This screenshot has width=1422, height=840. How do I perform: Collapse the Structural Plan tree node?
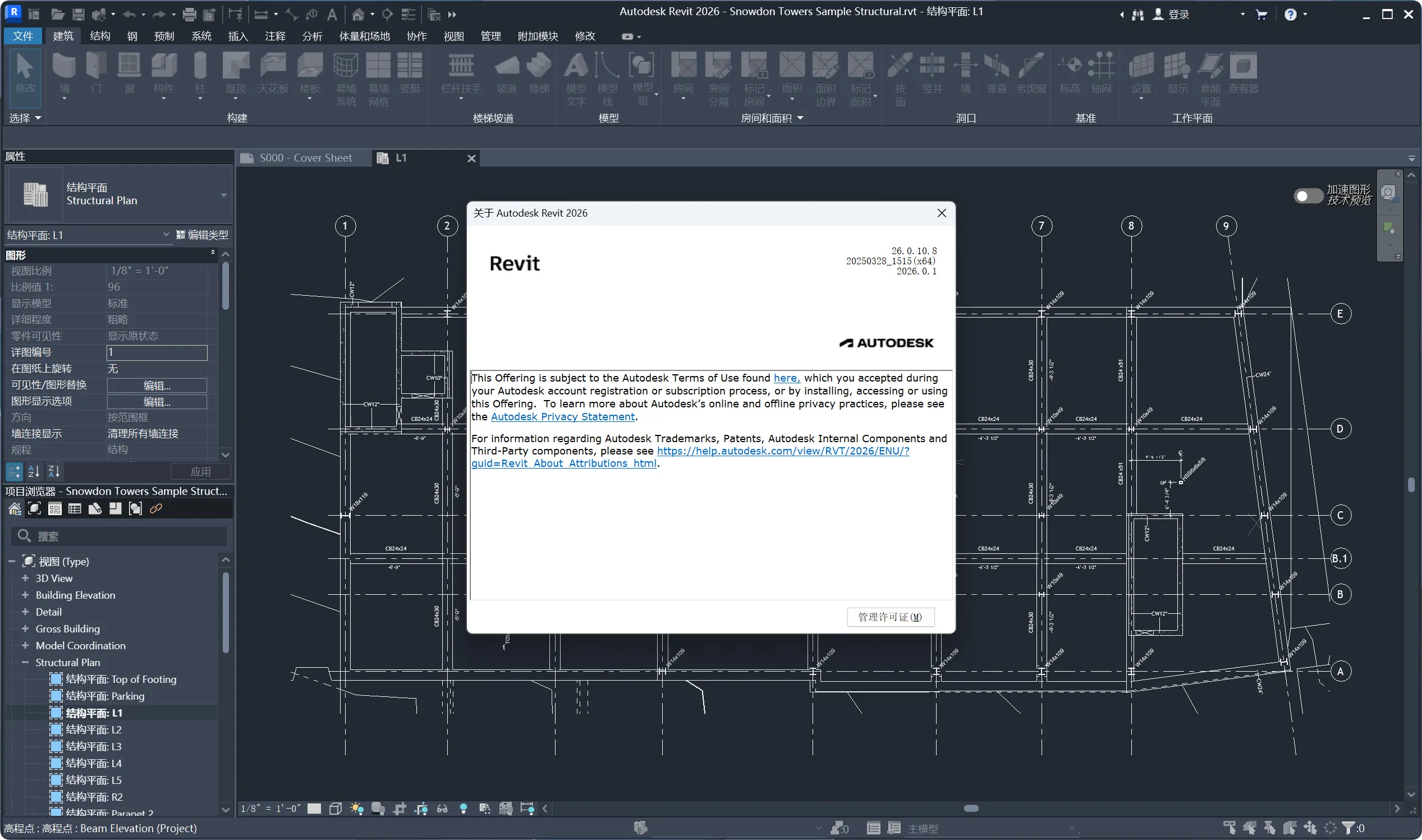pos(25,662)
